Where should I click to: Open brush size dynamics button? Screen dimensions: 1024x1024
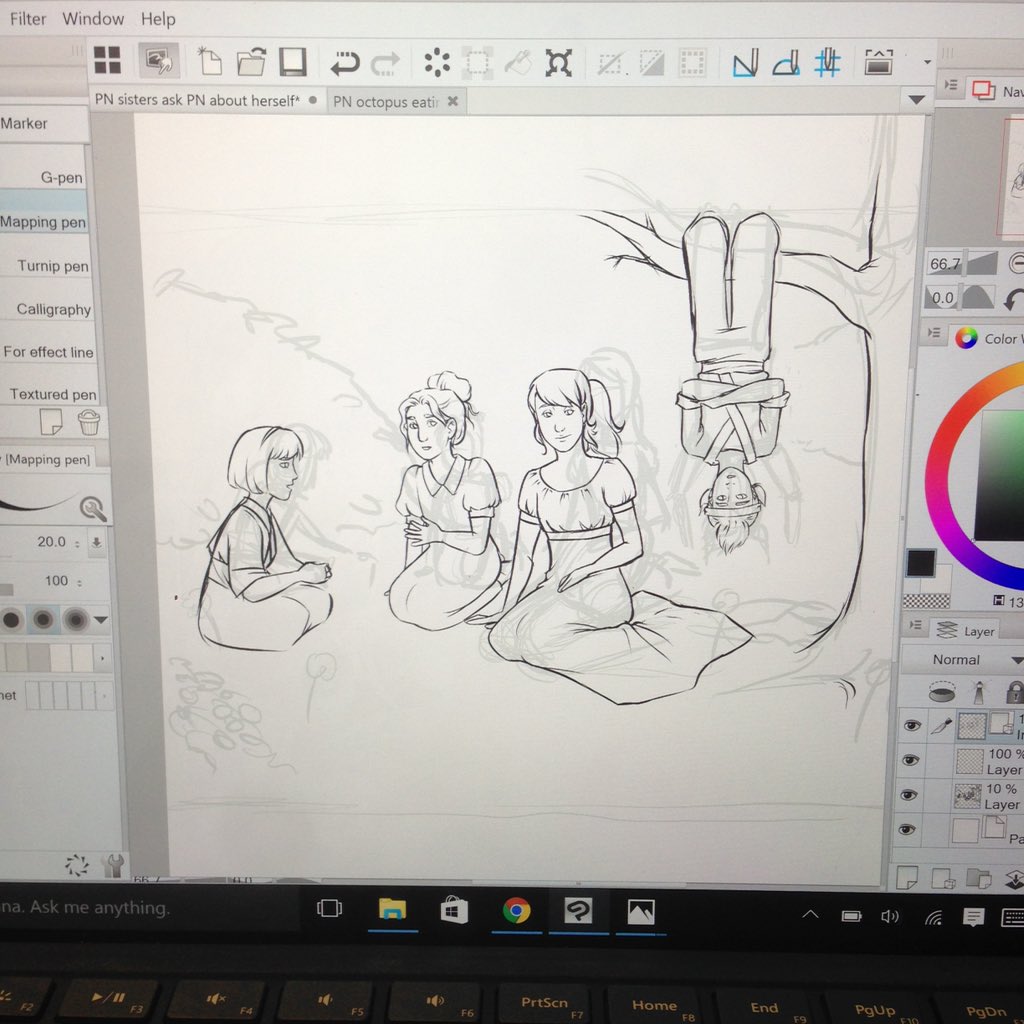point(96,543)
